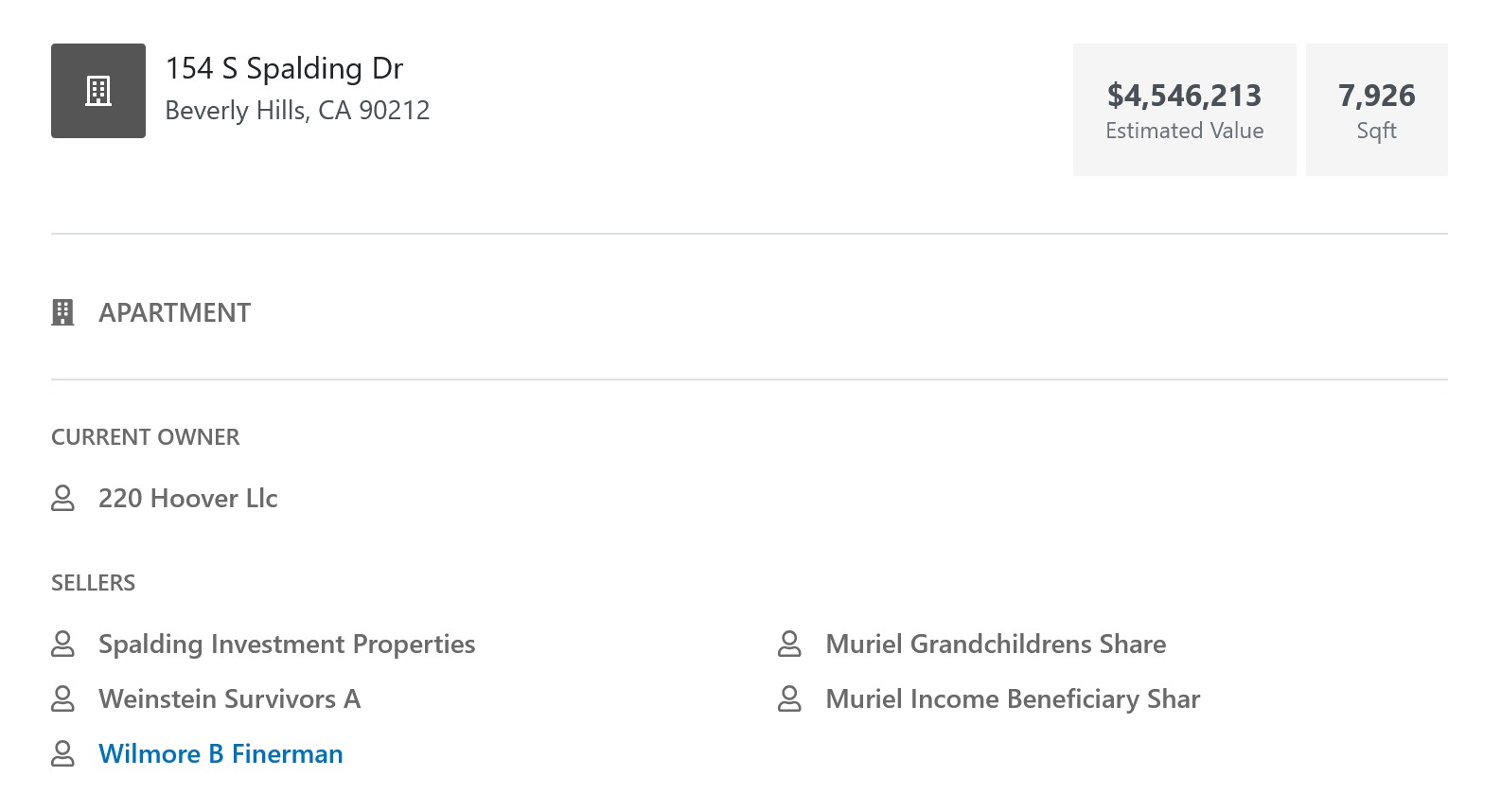Click the building thumbnail next to the address
The image size is (1501, 812).
click(98, 91)
